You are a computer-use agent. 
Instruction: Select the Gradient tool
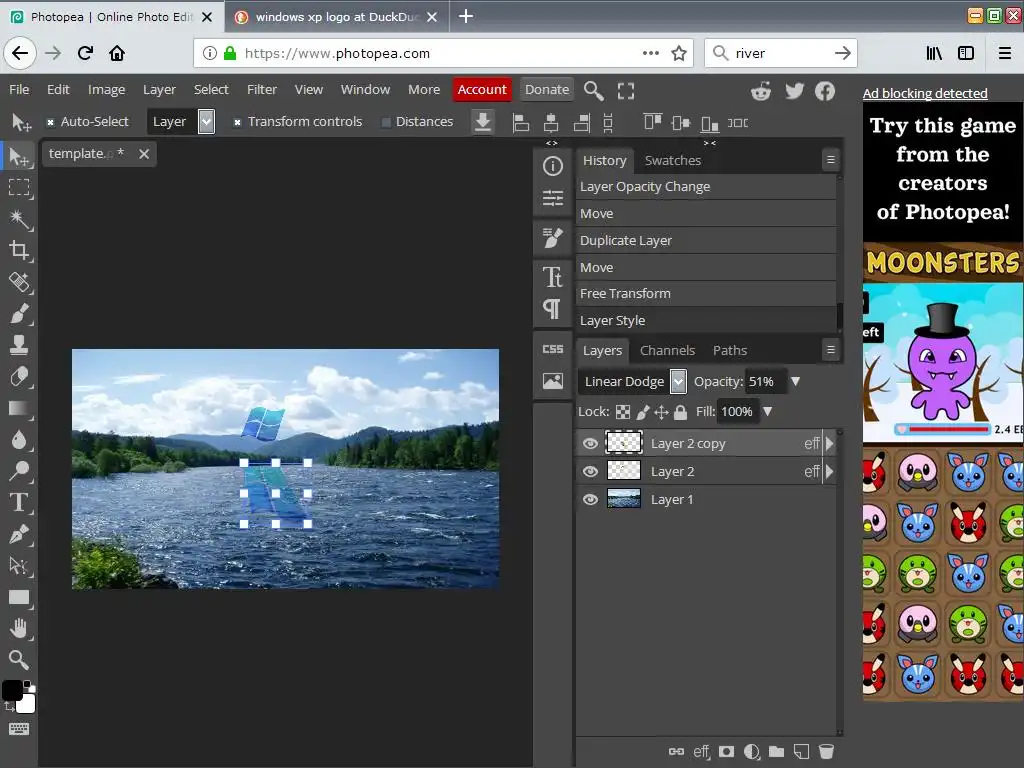(19, 408)
